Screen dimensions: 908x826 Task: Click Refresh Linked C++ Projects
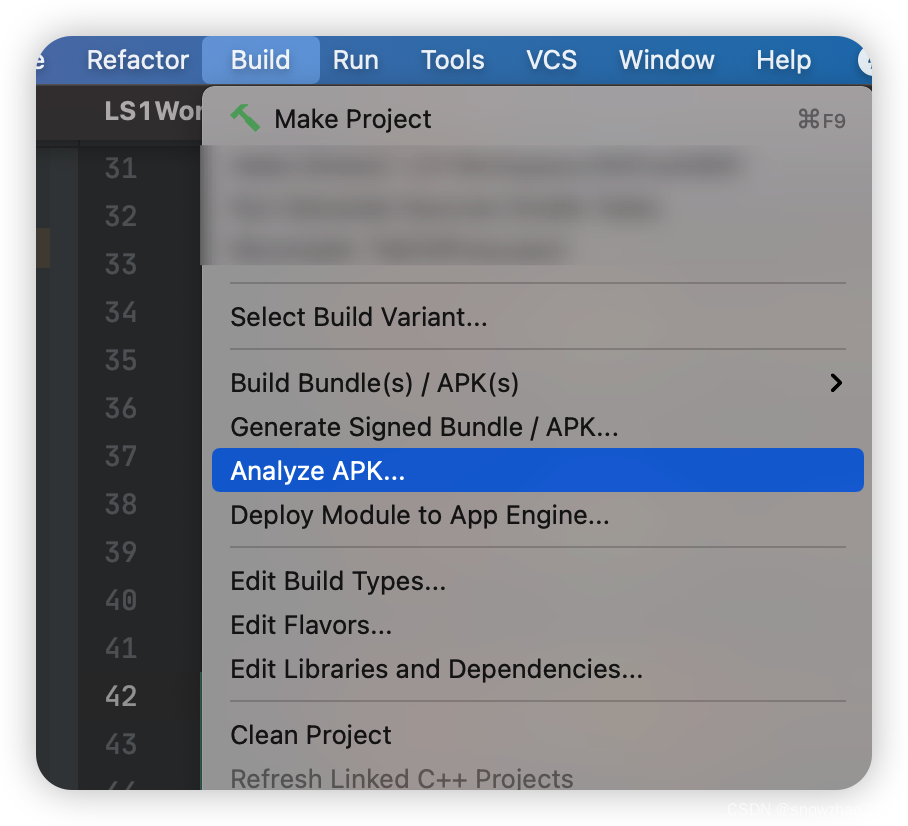click(538, 778)
